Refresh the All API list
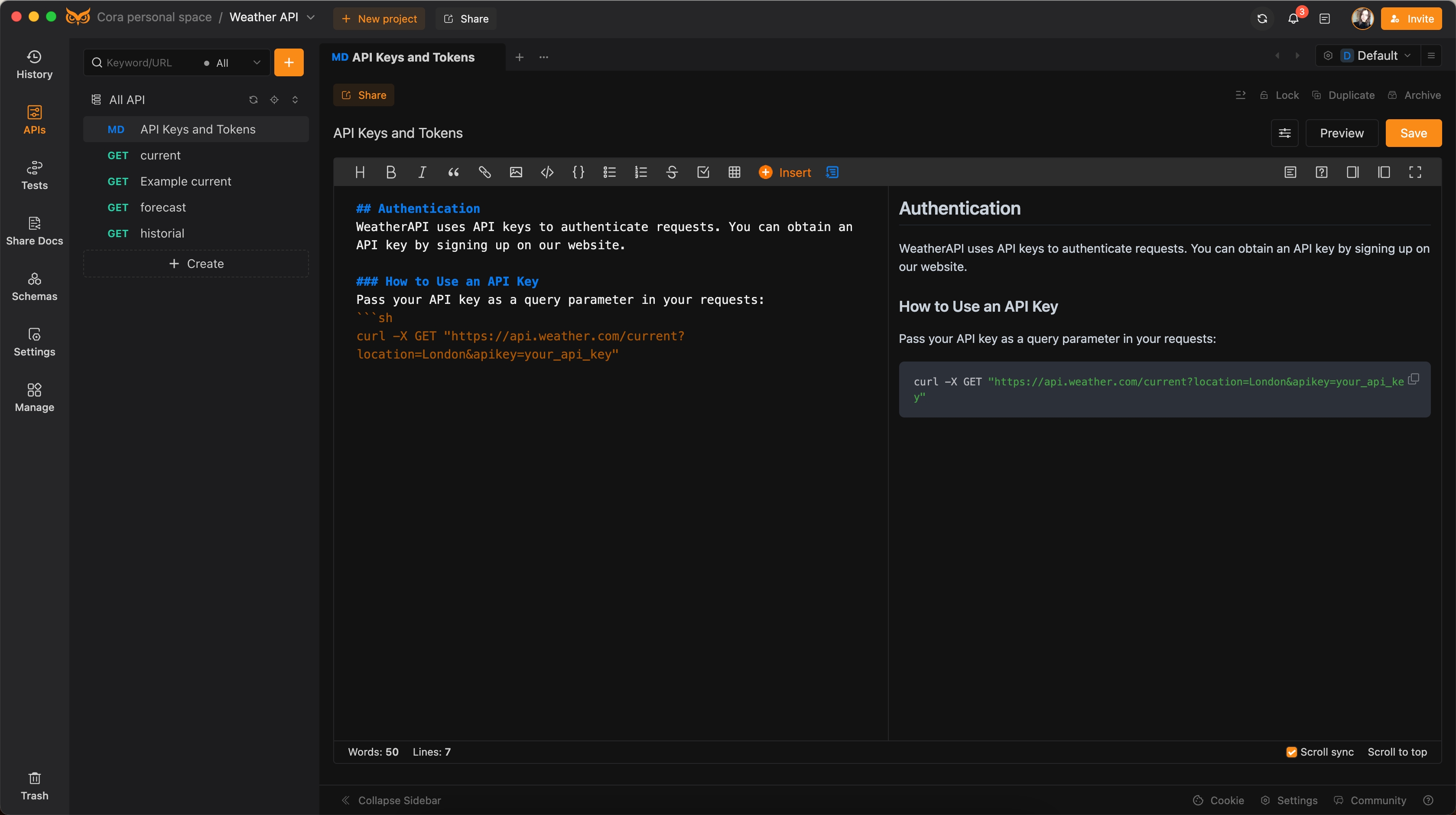The height and width of the screenshot is (815, 1456). pyautogui.click(x=253, y=100)
